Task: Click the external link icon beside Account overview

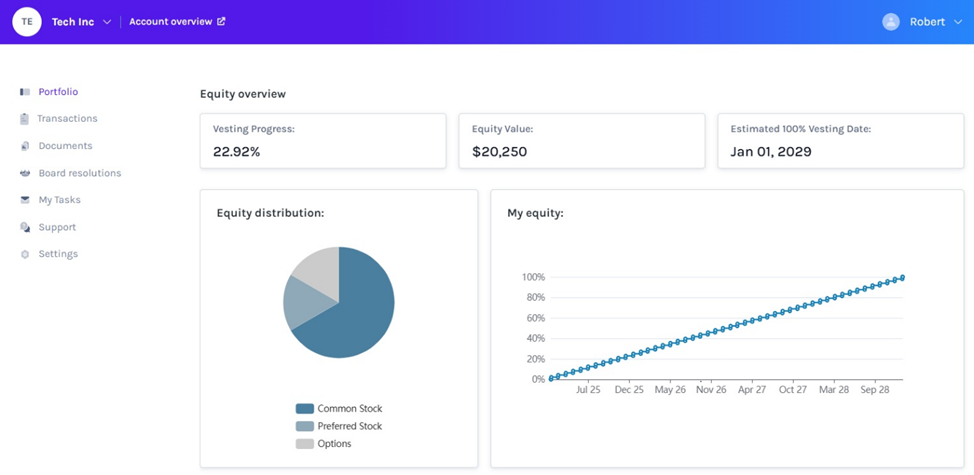Action: pyautogui.click(x=221, y=22)
